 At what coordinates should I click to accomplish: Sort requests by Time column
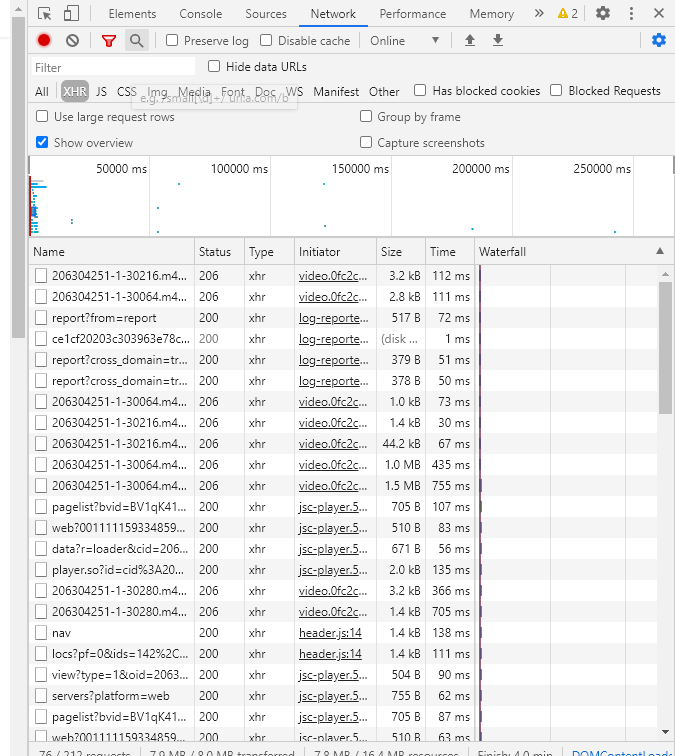[450, 251]
